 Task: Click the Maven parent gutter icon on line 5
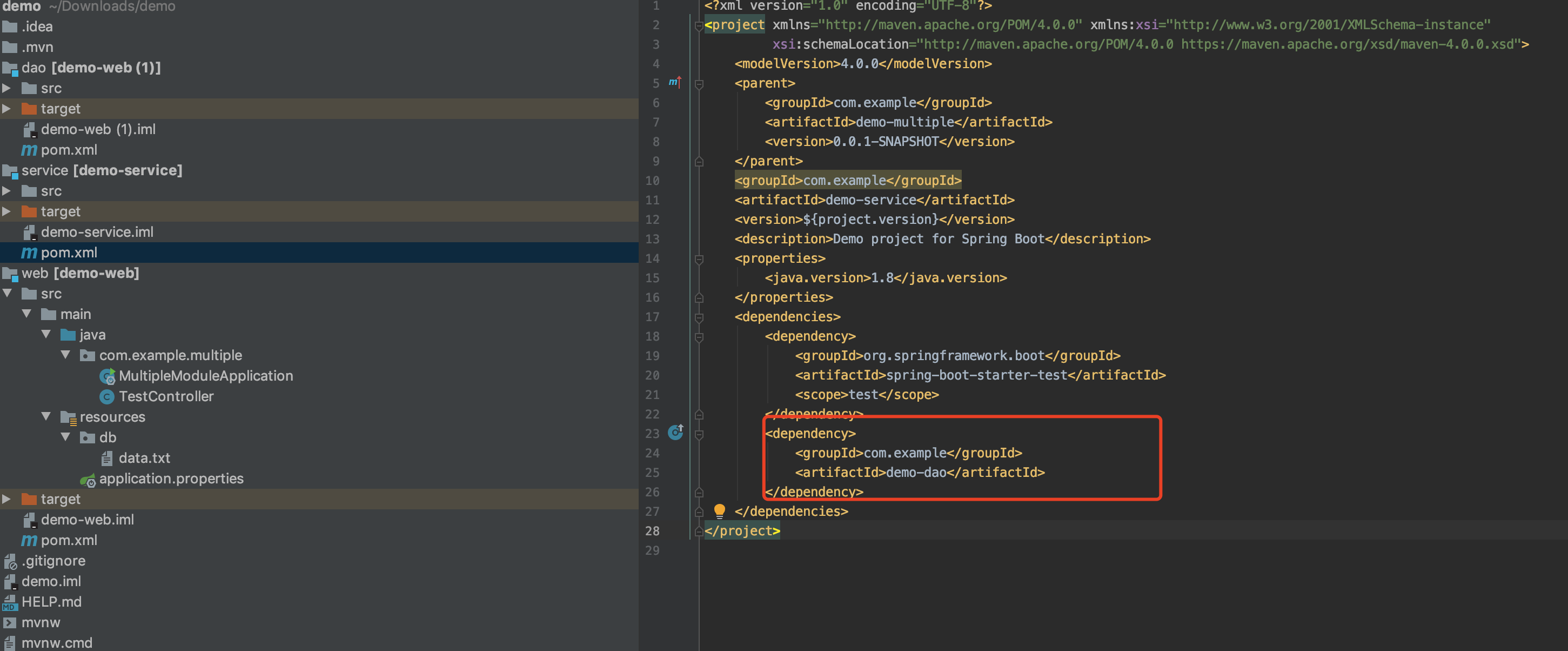[x=674, y=82]
